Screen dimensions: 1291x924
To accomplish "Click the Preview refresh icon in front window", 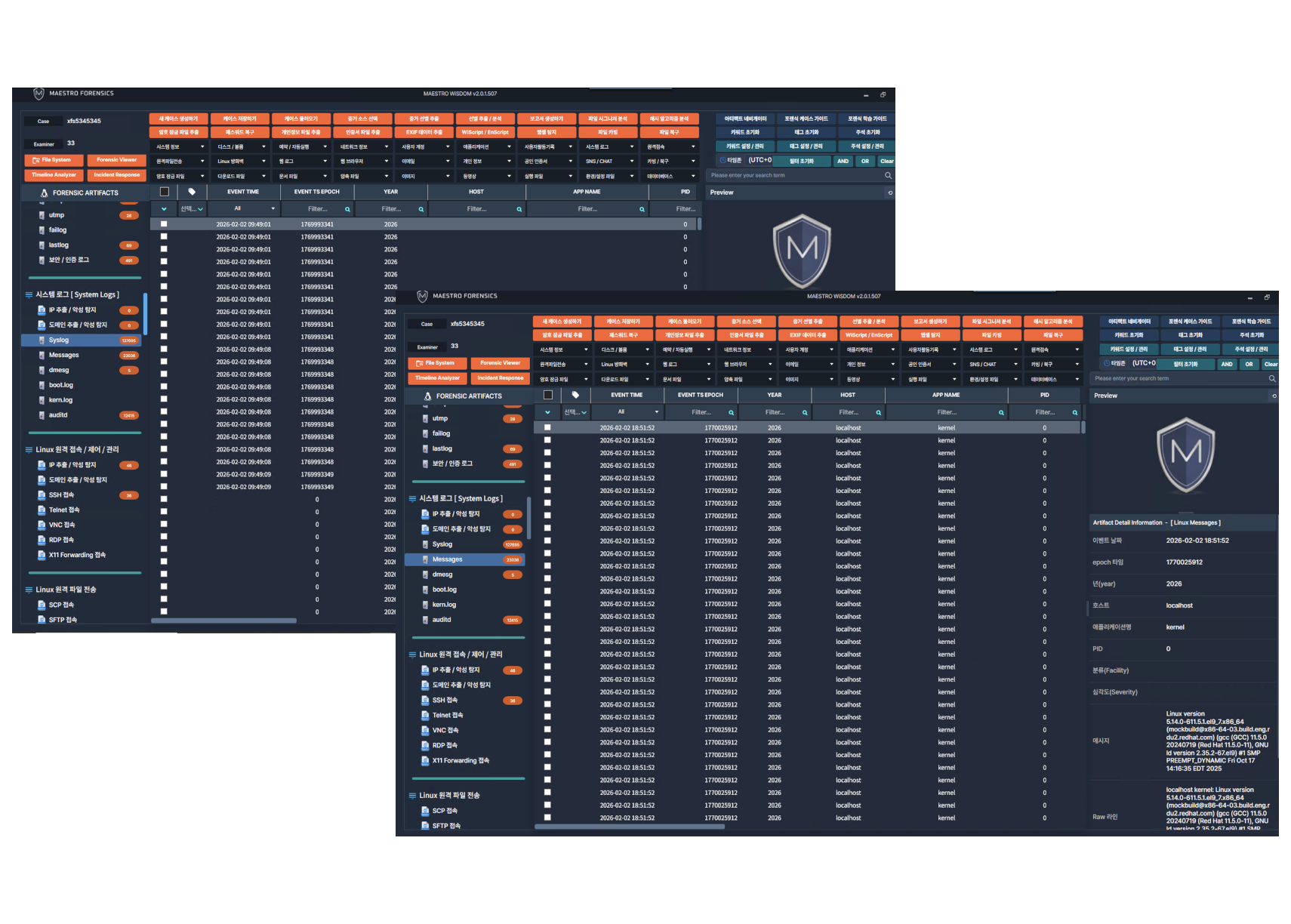I will tap(1274, 396).
